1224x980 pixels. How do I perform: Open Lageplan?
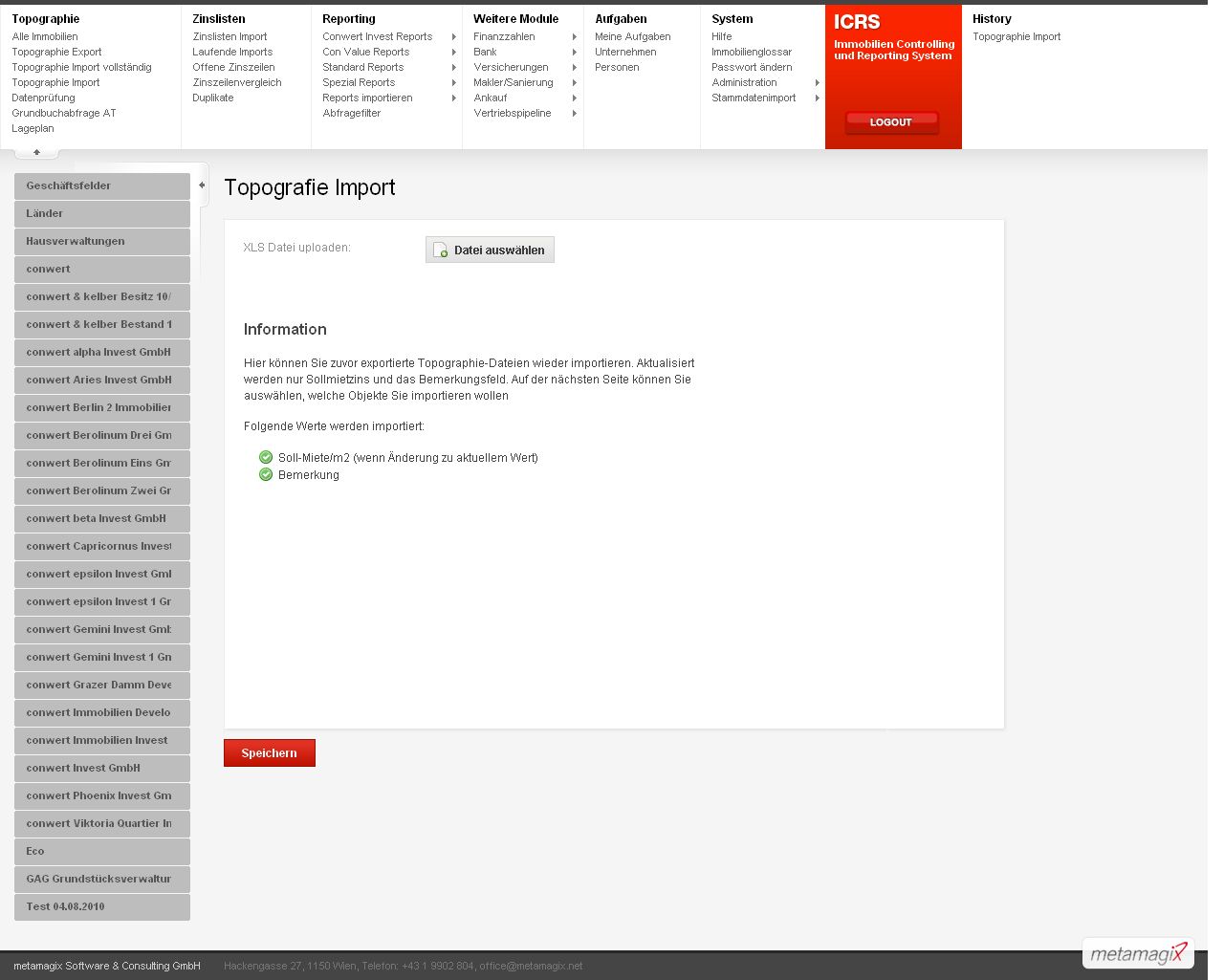[x=33, y=128]
